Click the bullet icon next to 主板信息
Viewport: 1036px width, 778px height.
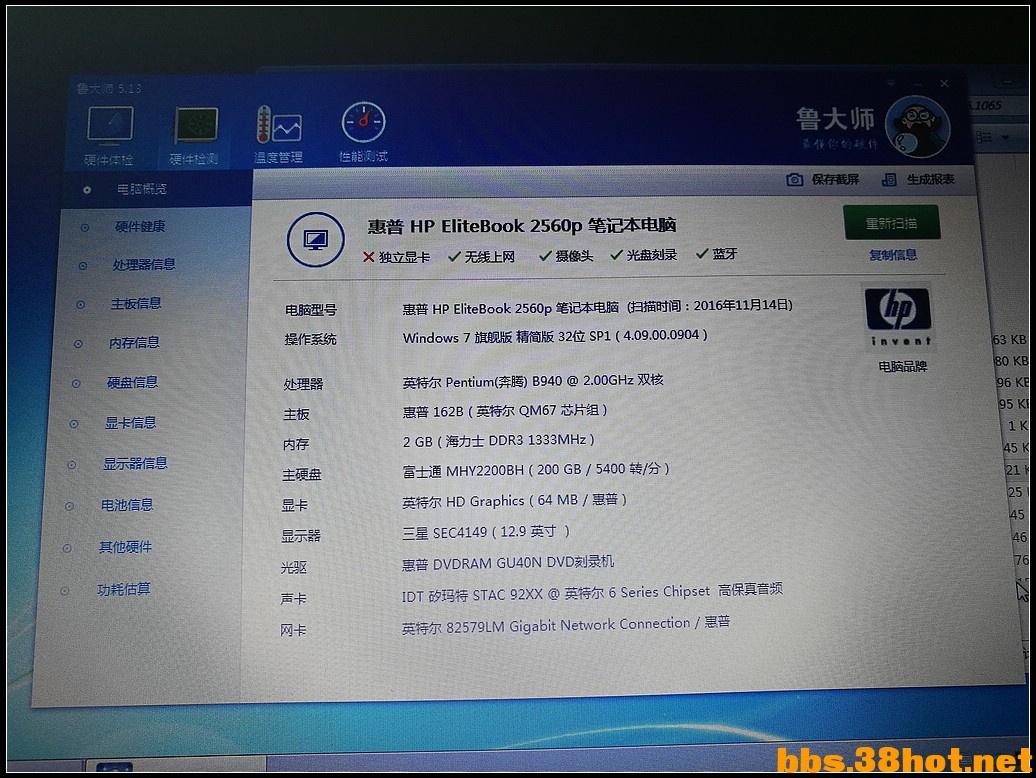(81, 304)
